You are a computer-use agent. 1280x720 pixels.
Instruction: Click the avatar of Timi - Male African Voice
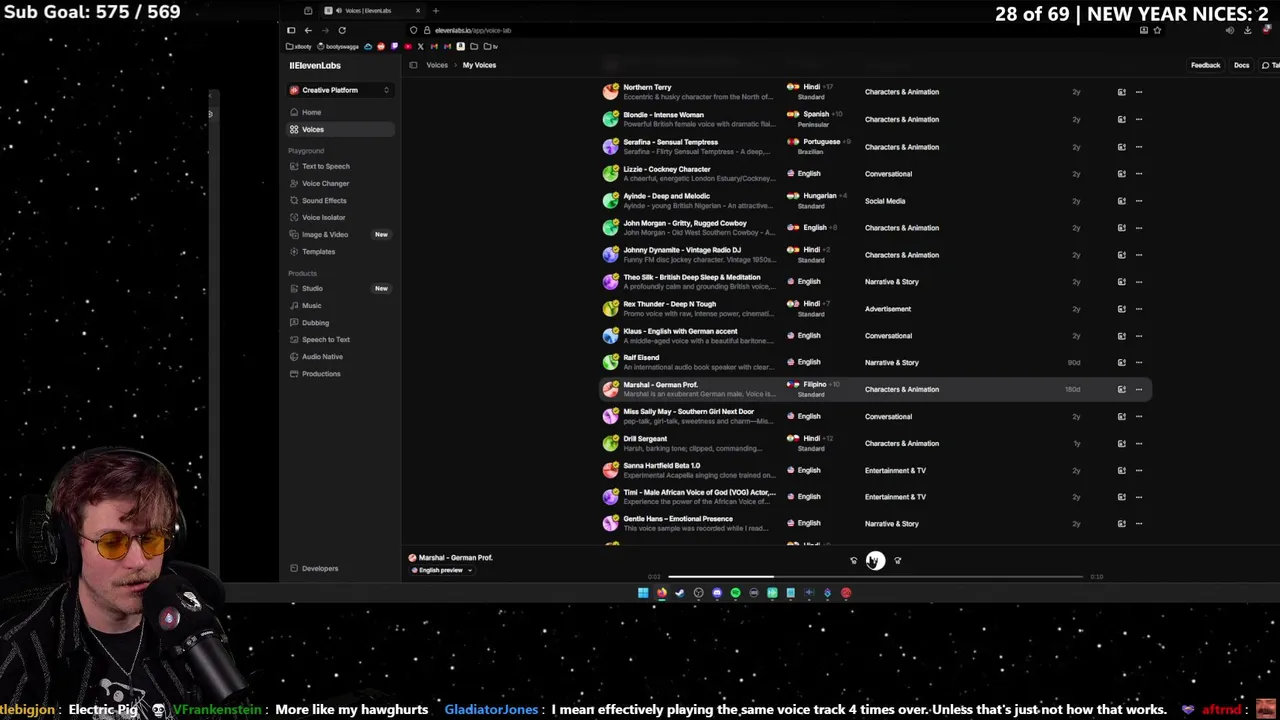tap(610, 496)
